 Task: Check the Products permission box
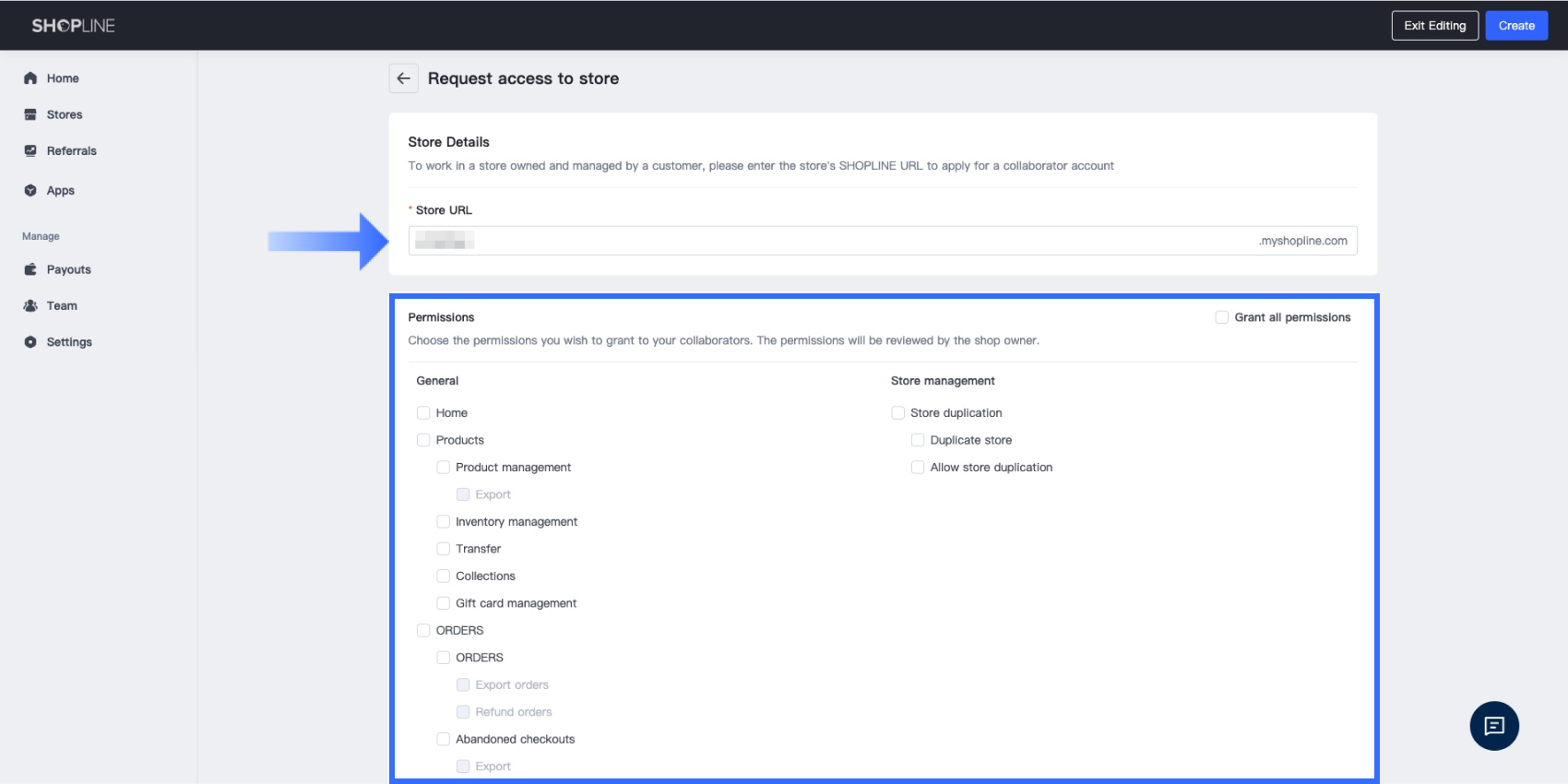point(423,440)
